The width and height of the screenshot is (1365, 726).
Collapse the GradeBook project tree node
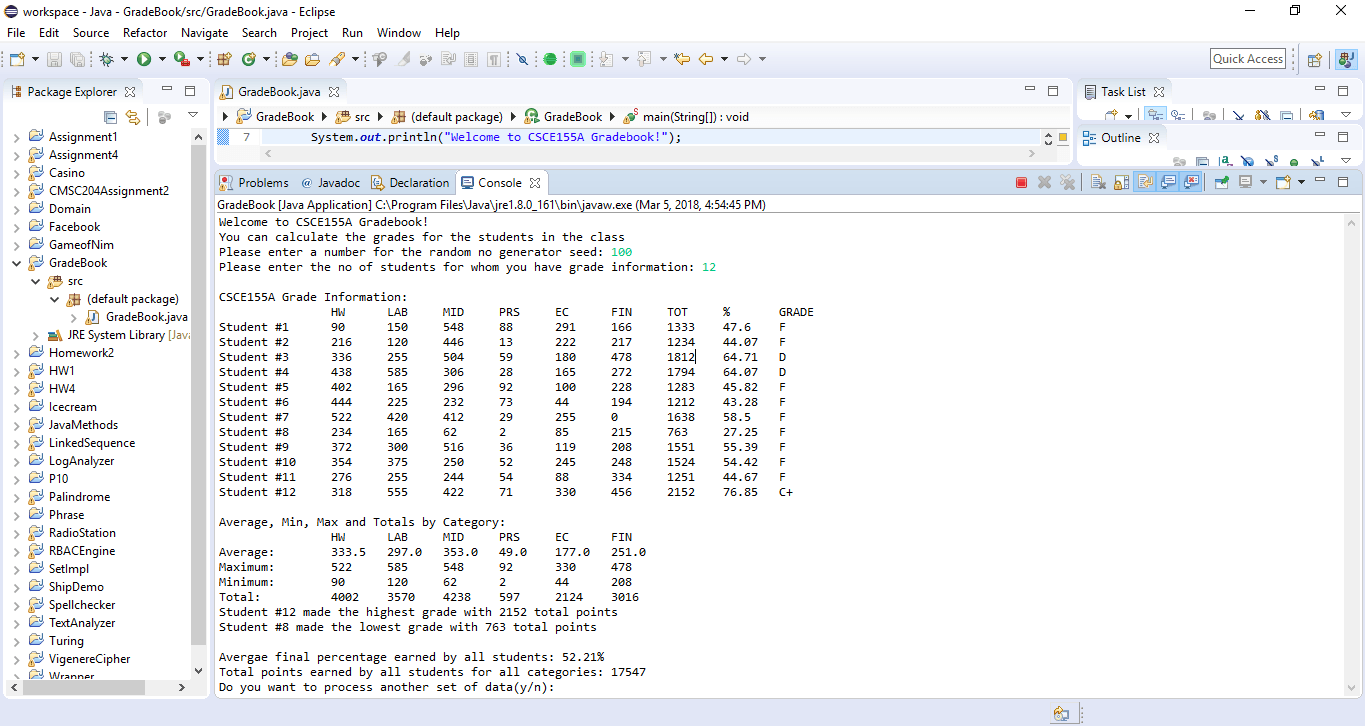coord(16,263)
